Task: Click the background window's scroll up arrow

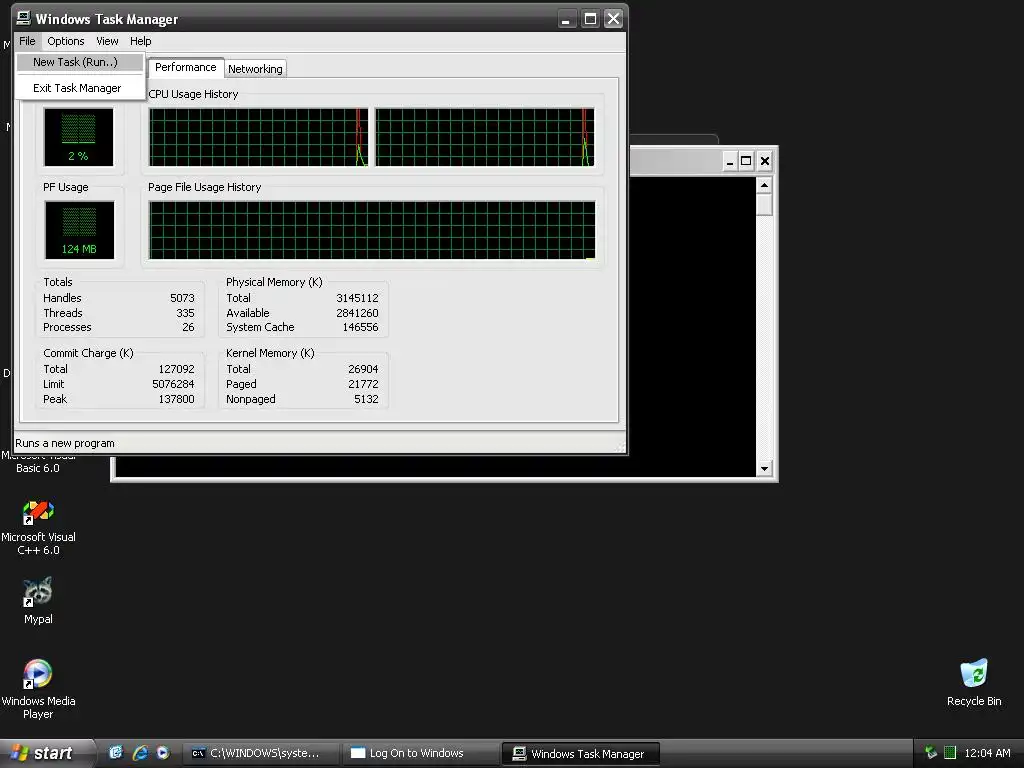Action: [x=764, y=185]
